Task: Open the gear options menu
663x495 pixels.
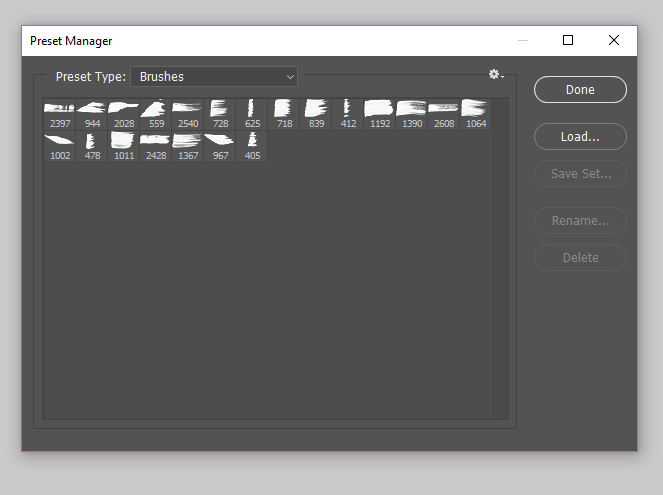Action: click(496, 75)
